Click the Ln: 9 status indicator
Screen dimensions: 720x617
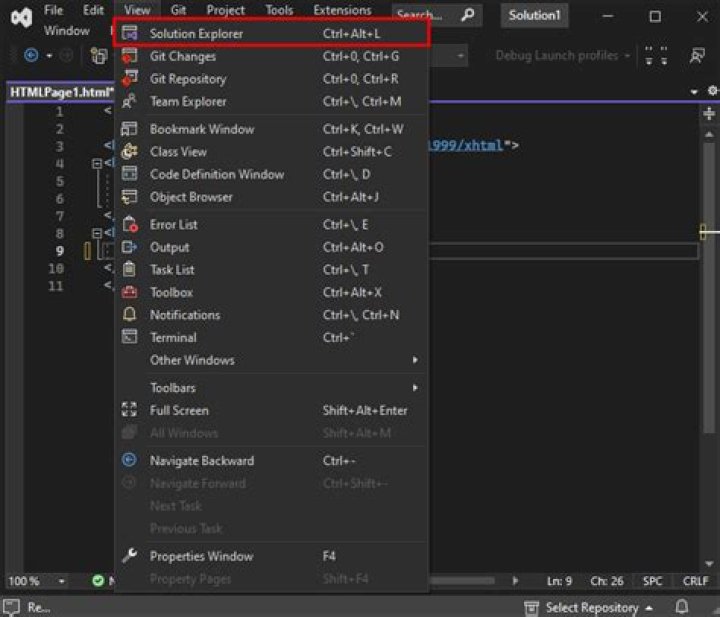pos(559,581)
